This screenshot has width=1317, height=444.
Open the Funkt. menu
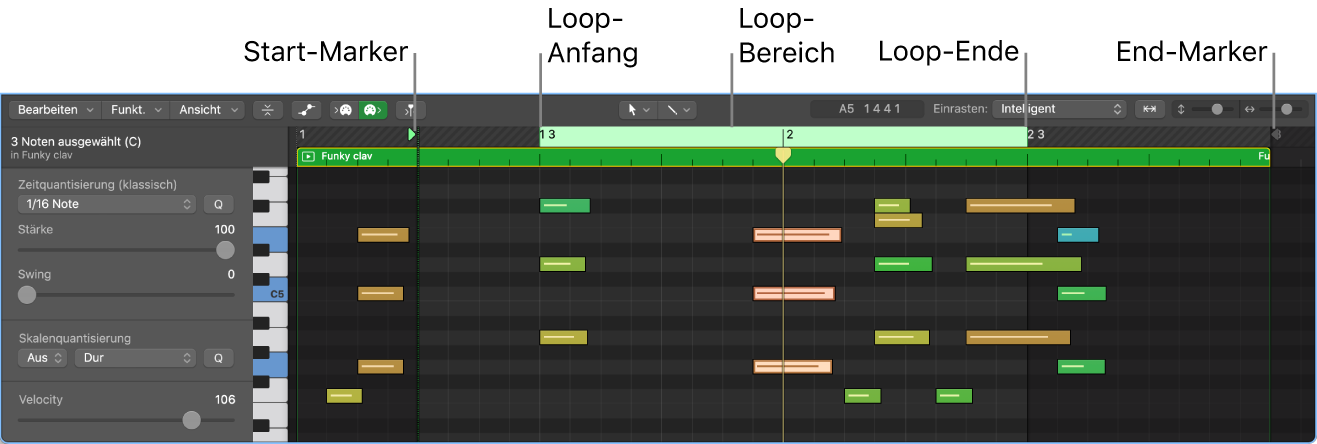pos(135,110)
